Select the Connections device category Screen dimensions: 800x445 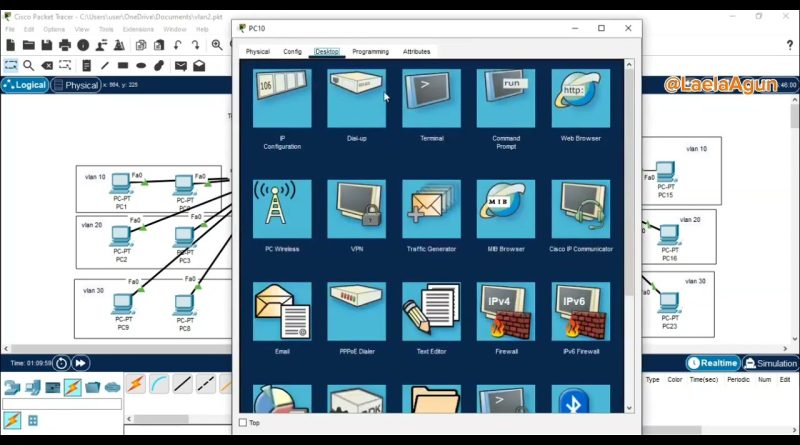click(72, 387)
